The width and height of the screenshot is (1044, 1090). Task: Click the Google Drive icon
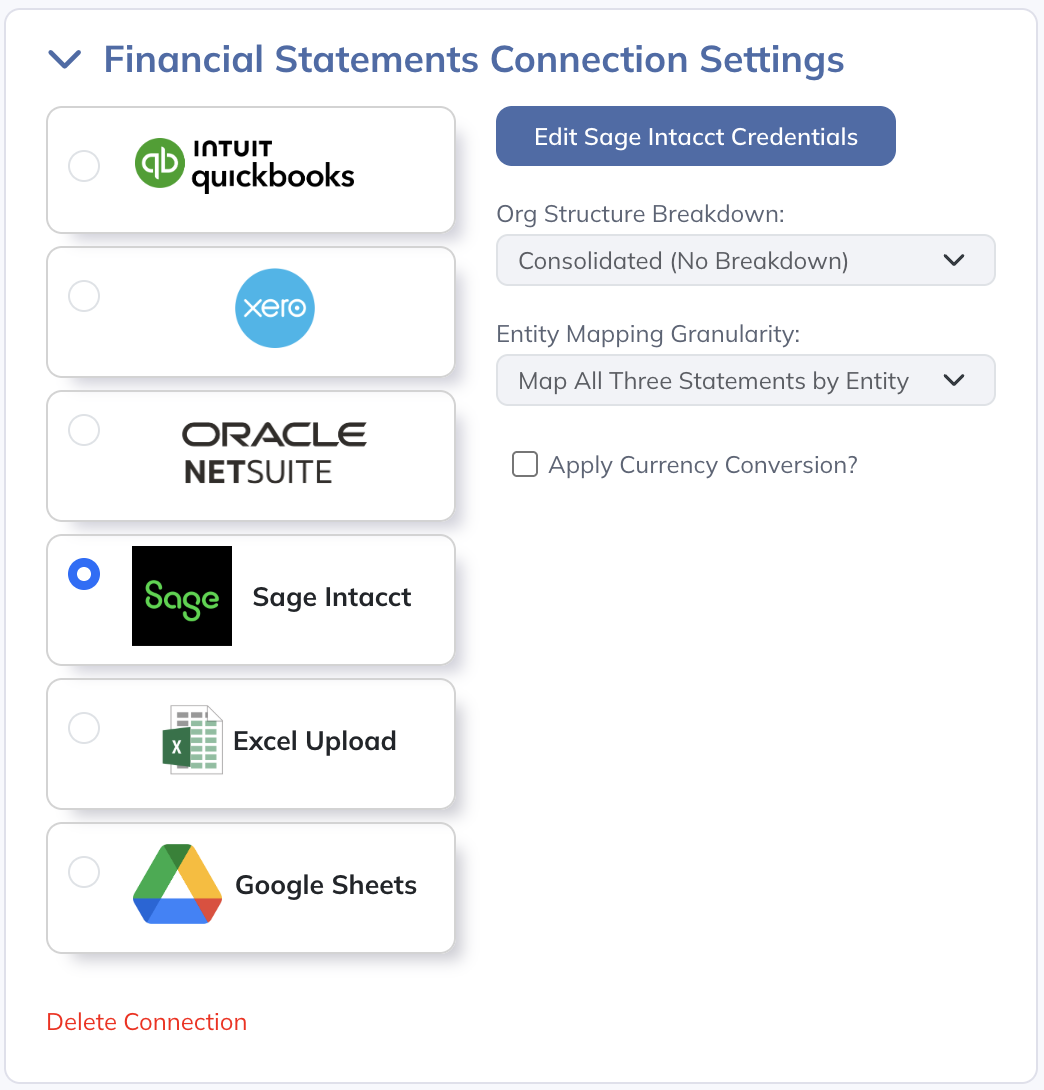point(177,884)
